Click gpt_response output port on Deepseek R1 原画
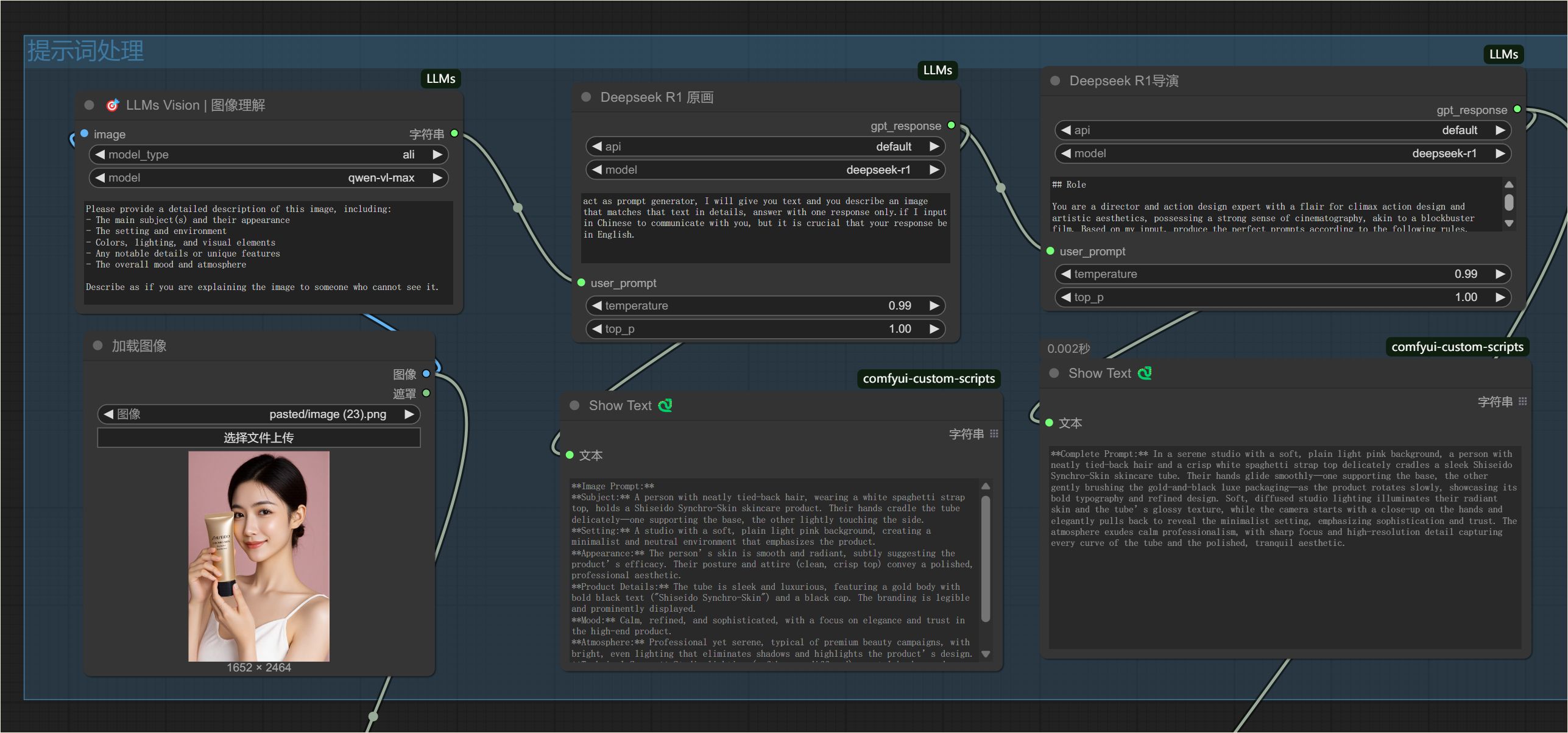Viewport: 1568px width, 733px height. pyautogui.click(x=951, y=126)
